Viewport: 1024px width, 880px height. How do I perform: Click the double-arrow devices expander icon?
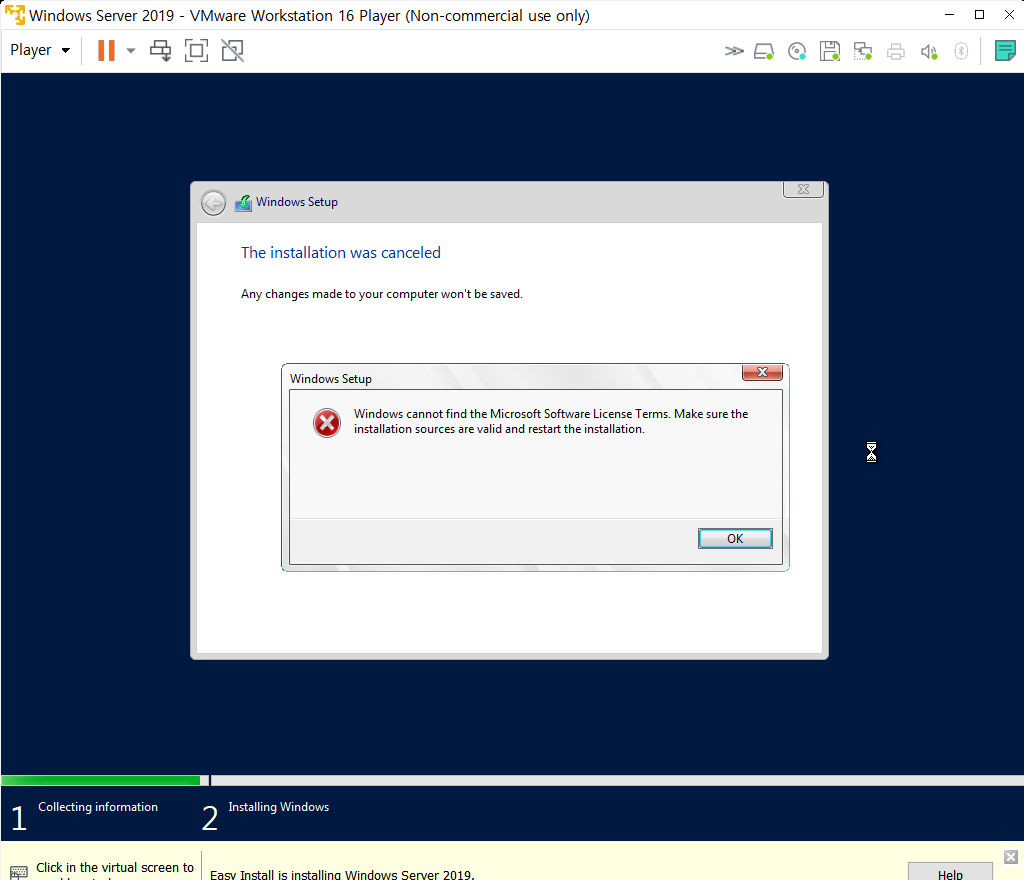[734, 51]
